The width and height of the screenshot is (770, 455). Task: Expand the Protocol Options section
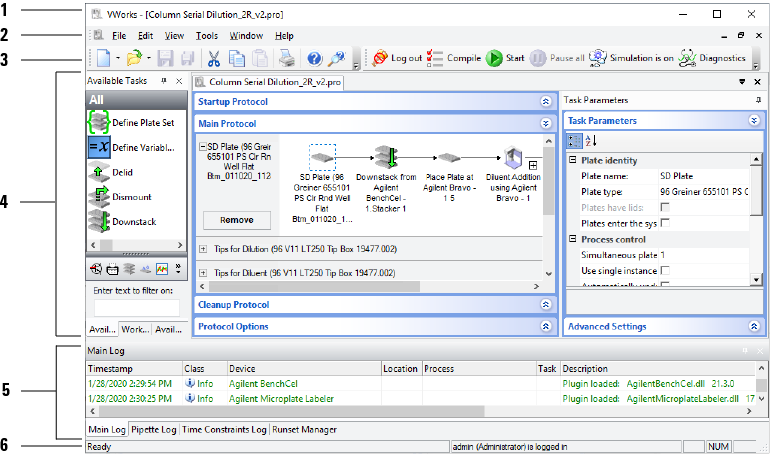(x=546, y=326)
